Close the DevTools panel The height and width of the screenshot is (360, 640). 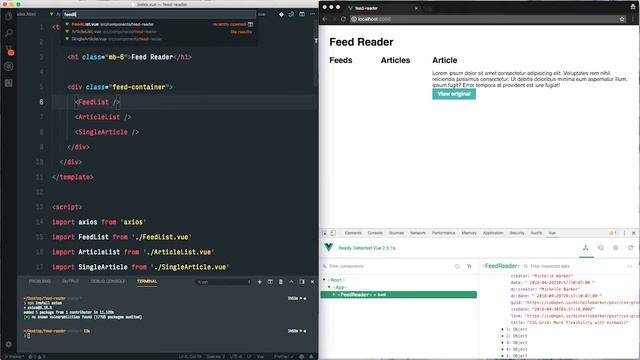coord(634,233)
